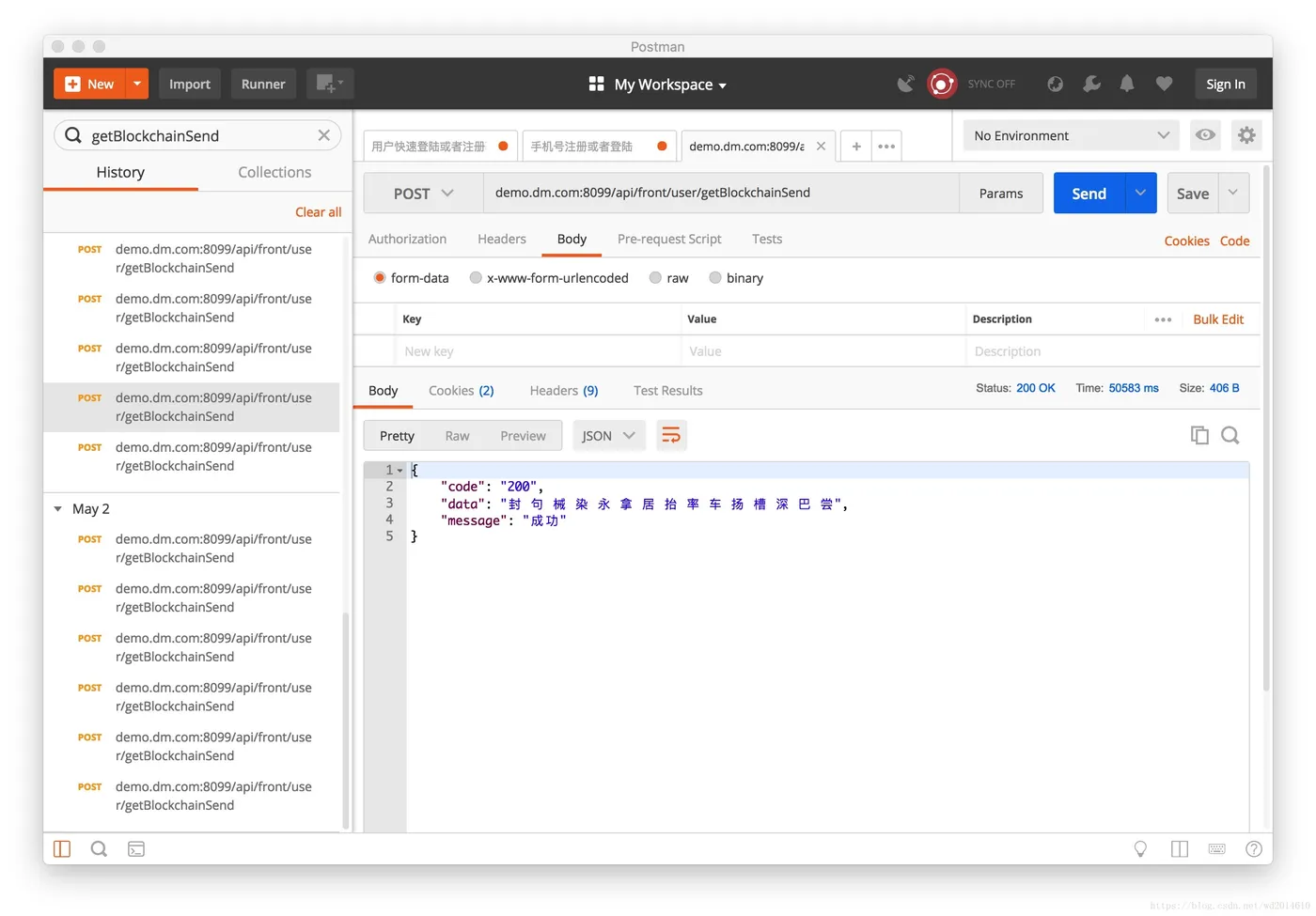Open the dropdown arrow beside New
The image size is (1316, 916).
pos(137,84)
